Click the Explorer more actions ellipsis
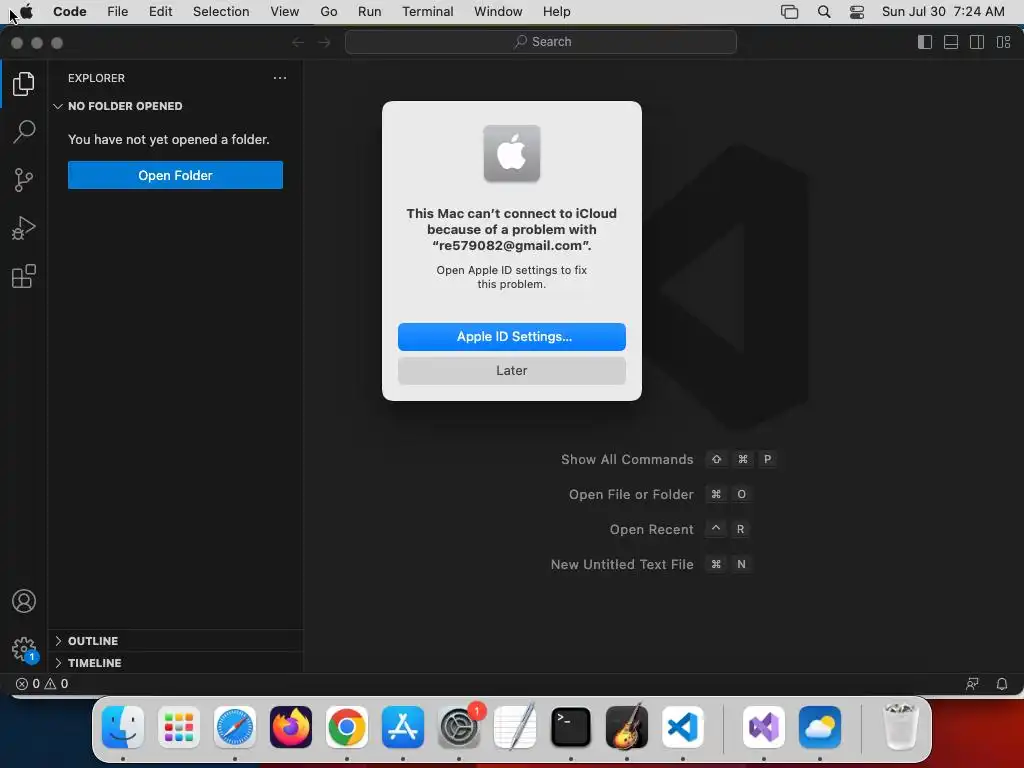This screenshot has width=1024, height=768. 280,78
